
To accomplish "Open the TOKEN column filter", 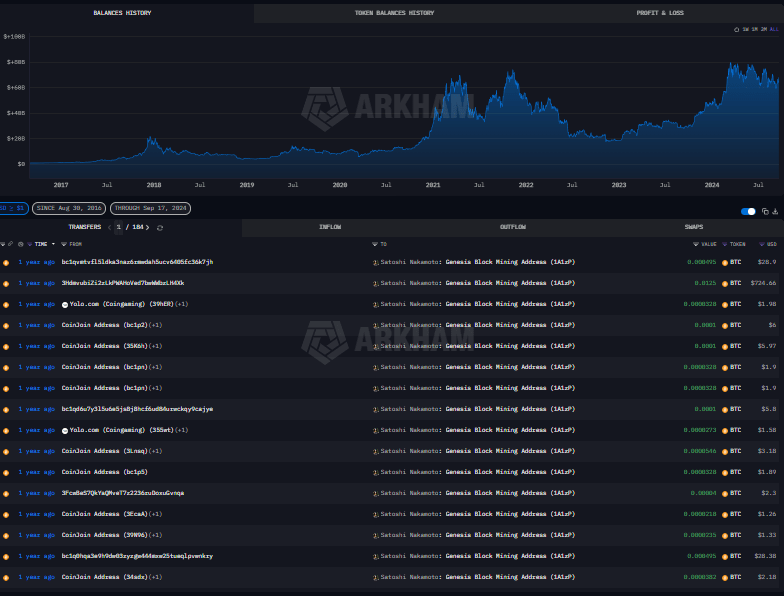I will pos(726,244).
